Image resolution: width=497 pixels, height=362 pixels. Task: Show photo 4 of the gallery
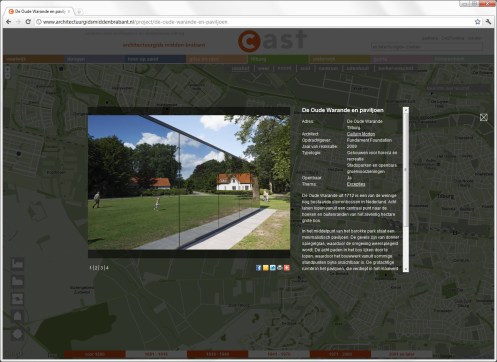pyautogui.click(x=107, y=268)
